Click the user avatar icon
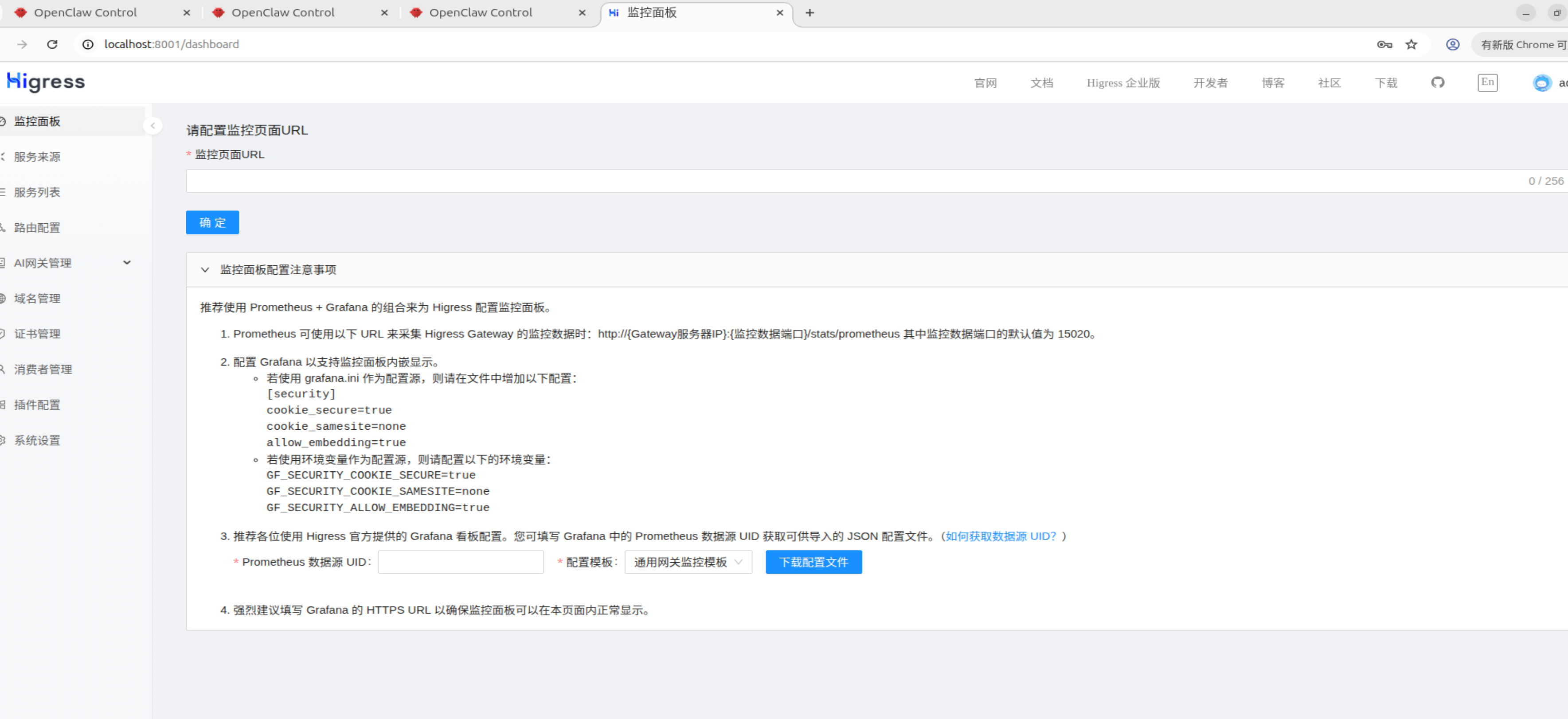1568x719 pixels. [x=1541, y=83]
